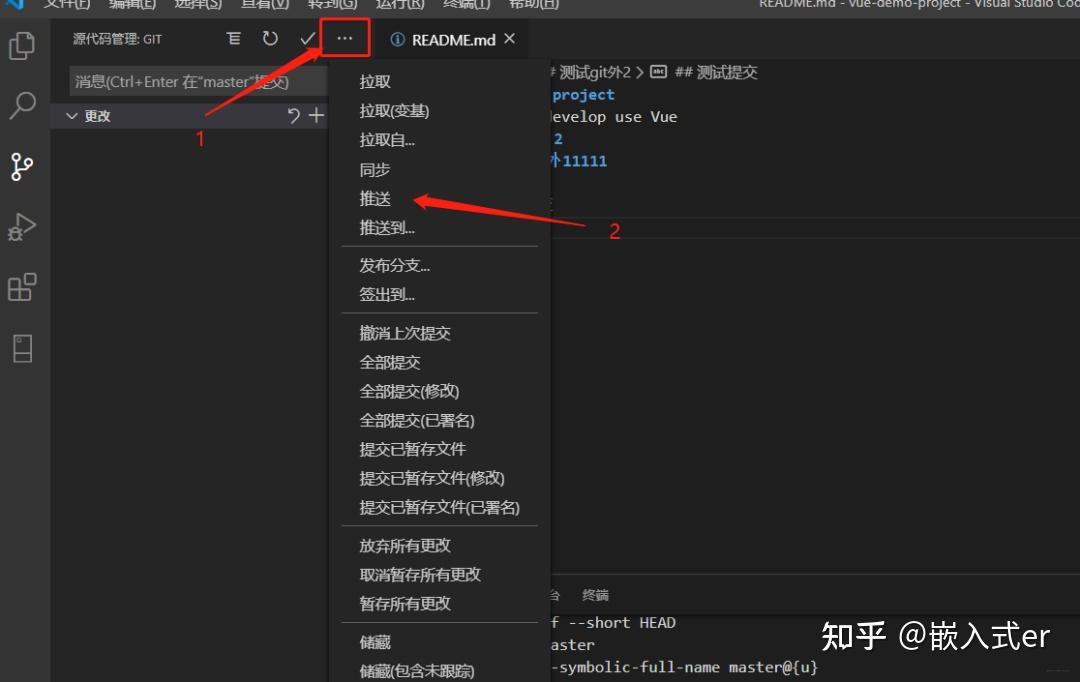Open the Search view icon
Viewport: 1080px width, 682px height.
coord(22,106)
